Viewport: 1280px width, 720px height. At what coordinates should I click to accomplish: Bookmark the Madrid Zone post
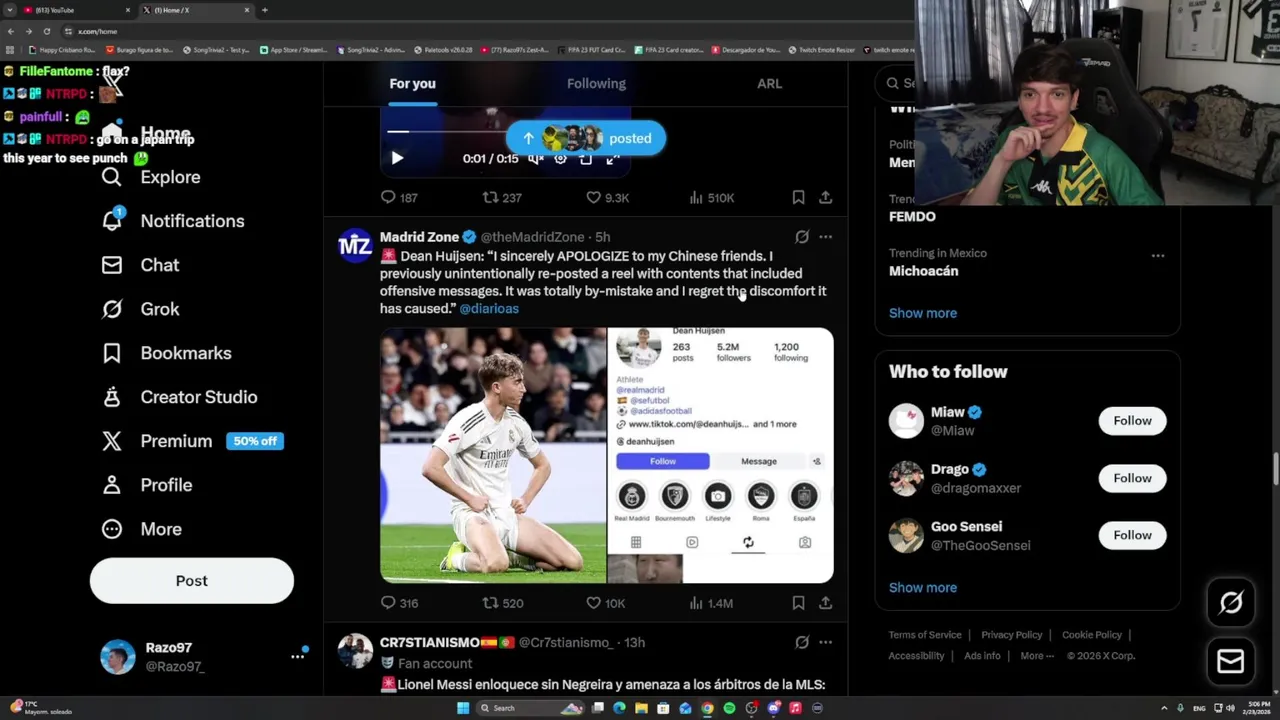(798, 603)
